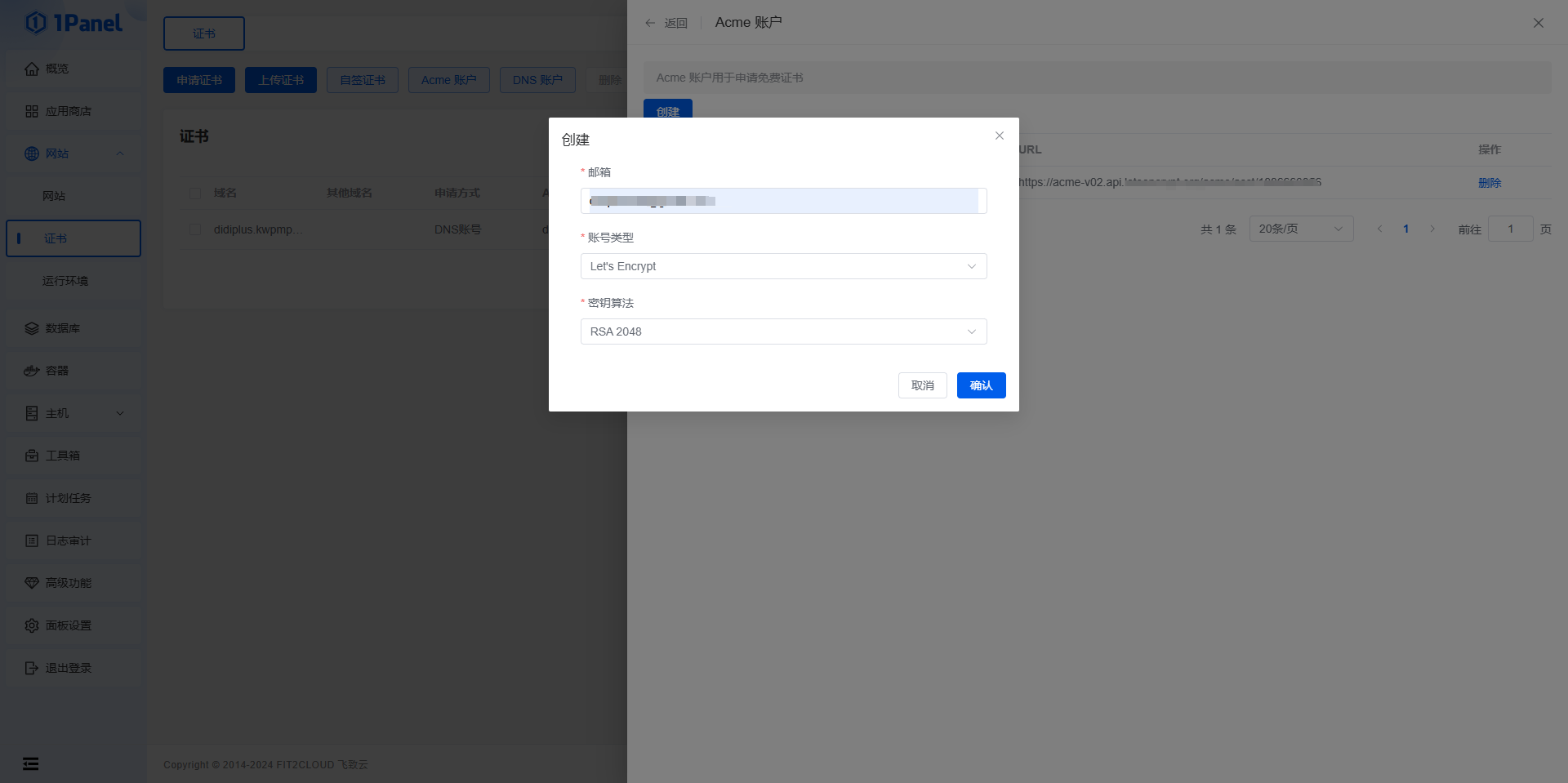Open the 计划任务 calendar icon
Viewport: 1568px width, 783px height.
32,498
